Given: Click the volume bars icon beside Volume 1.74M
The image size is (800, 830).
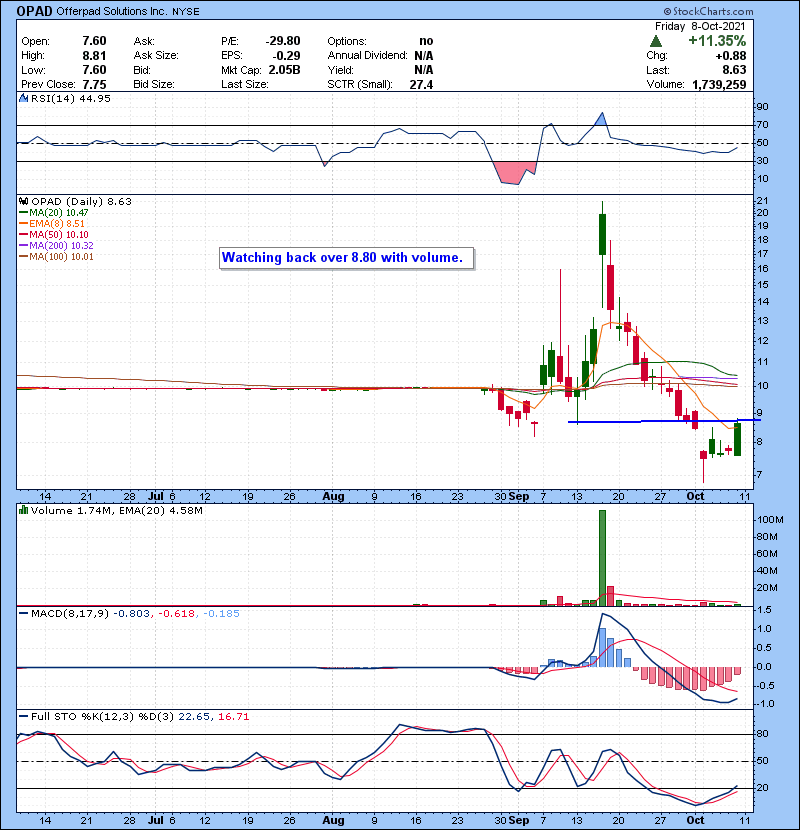Looking at the screenshot, I should [x=23, y=510].
